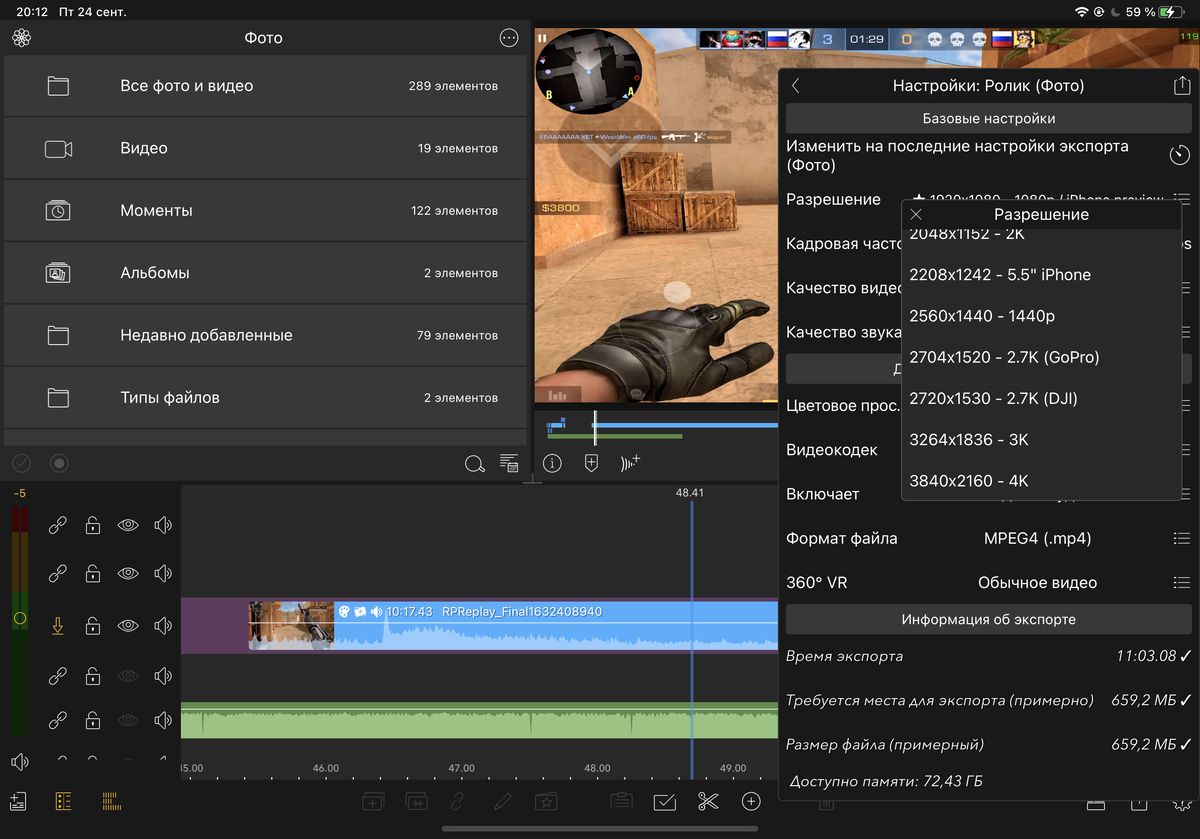Tap the battery indicator in the status bar
This screenshot has height=839, width=1200.
tap(1170, 12)
